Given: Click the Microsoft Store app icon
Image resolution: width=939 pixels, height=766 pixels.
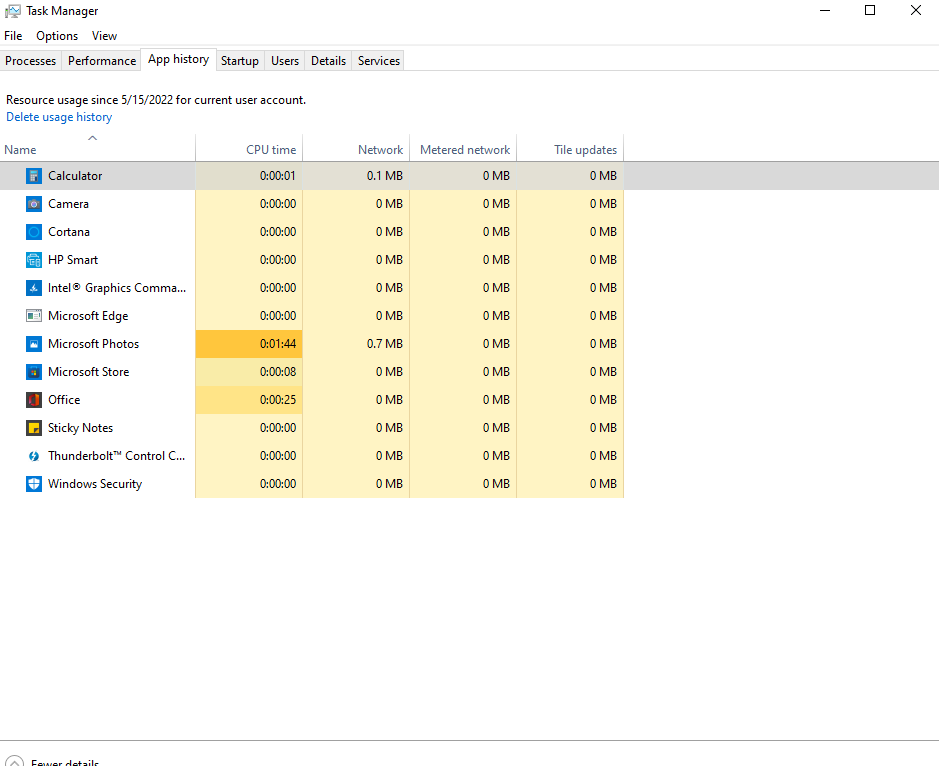Looking at the screenshot, I should 34,372.
